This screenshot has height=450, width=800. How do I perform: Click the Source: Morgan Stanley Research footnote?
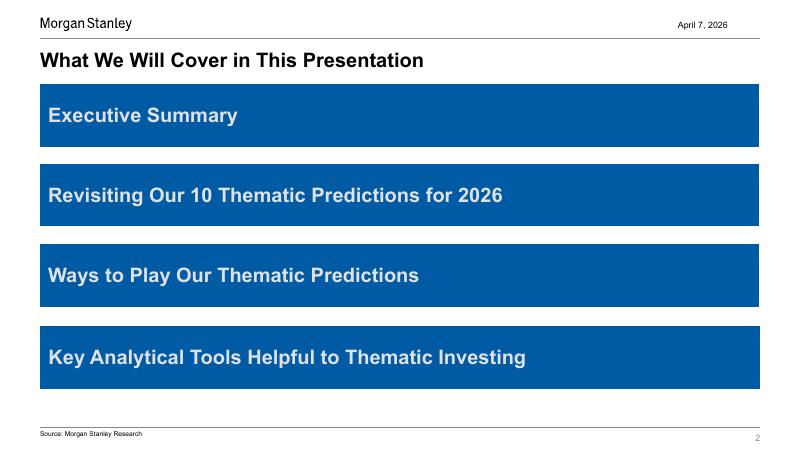91,434
